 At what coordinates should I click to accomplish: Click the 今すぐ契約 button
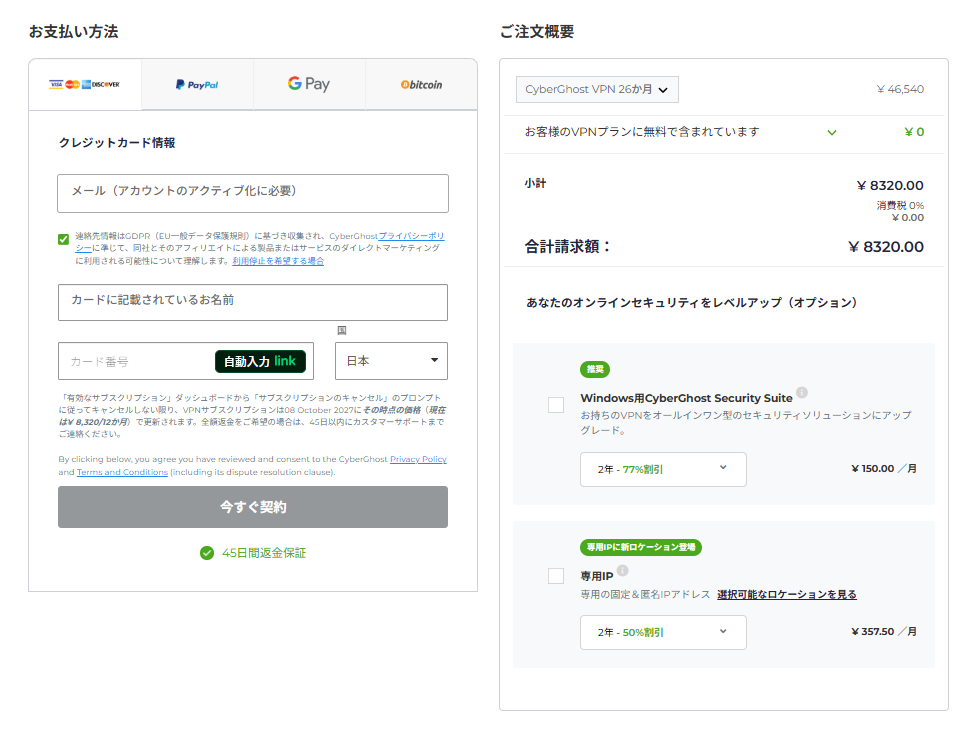pyautogui.click(x=253, y=507)
